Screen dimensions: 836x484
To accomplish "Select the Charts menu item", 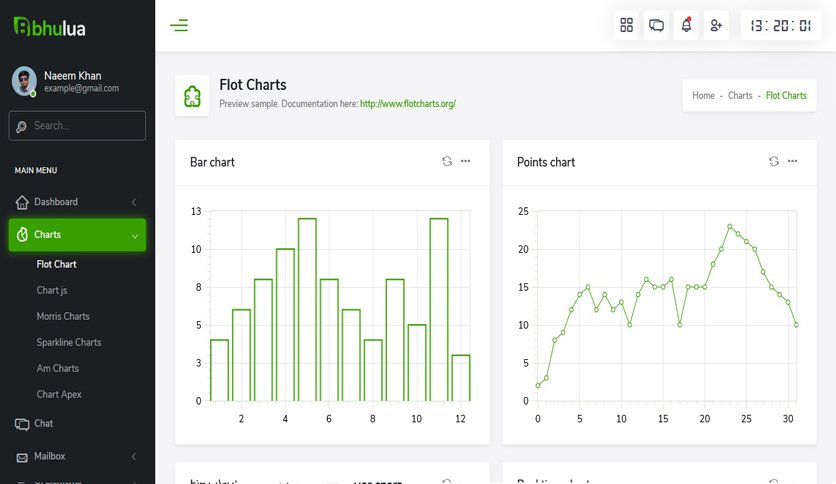I will click(77, 235).
